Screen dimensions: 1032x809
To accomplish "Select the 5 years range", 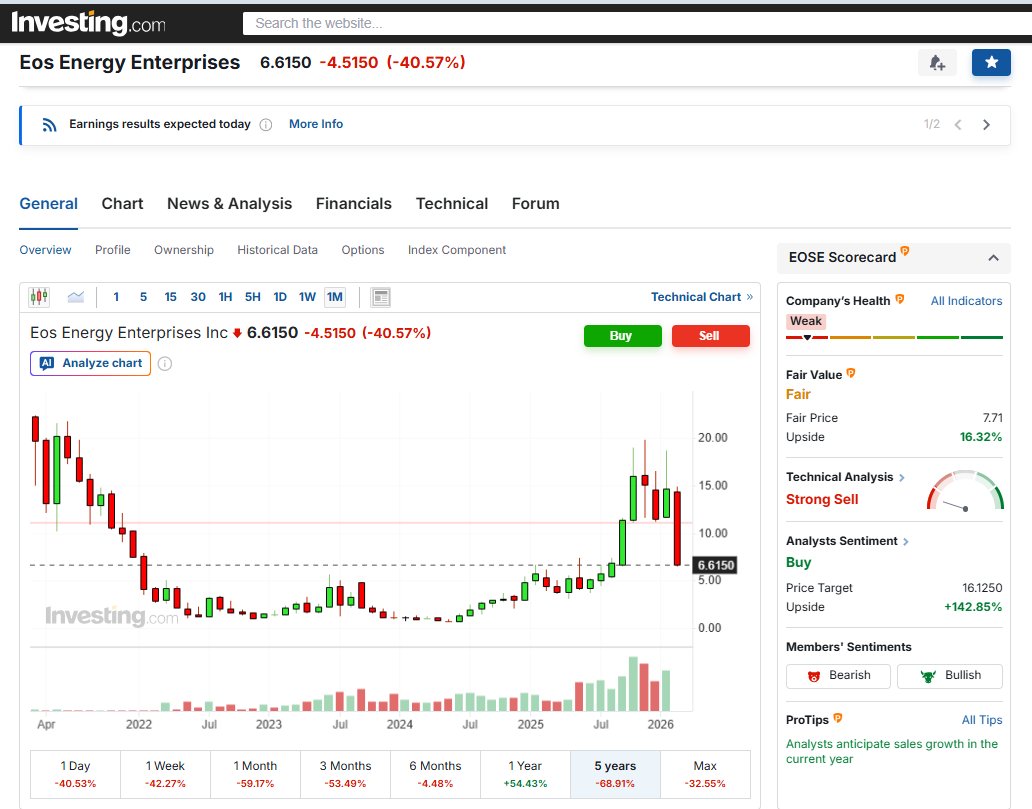I will coord(615,774).
